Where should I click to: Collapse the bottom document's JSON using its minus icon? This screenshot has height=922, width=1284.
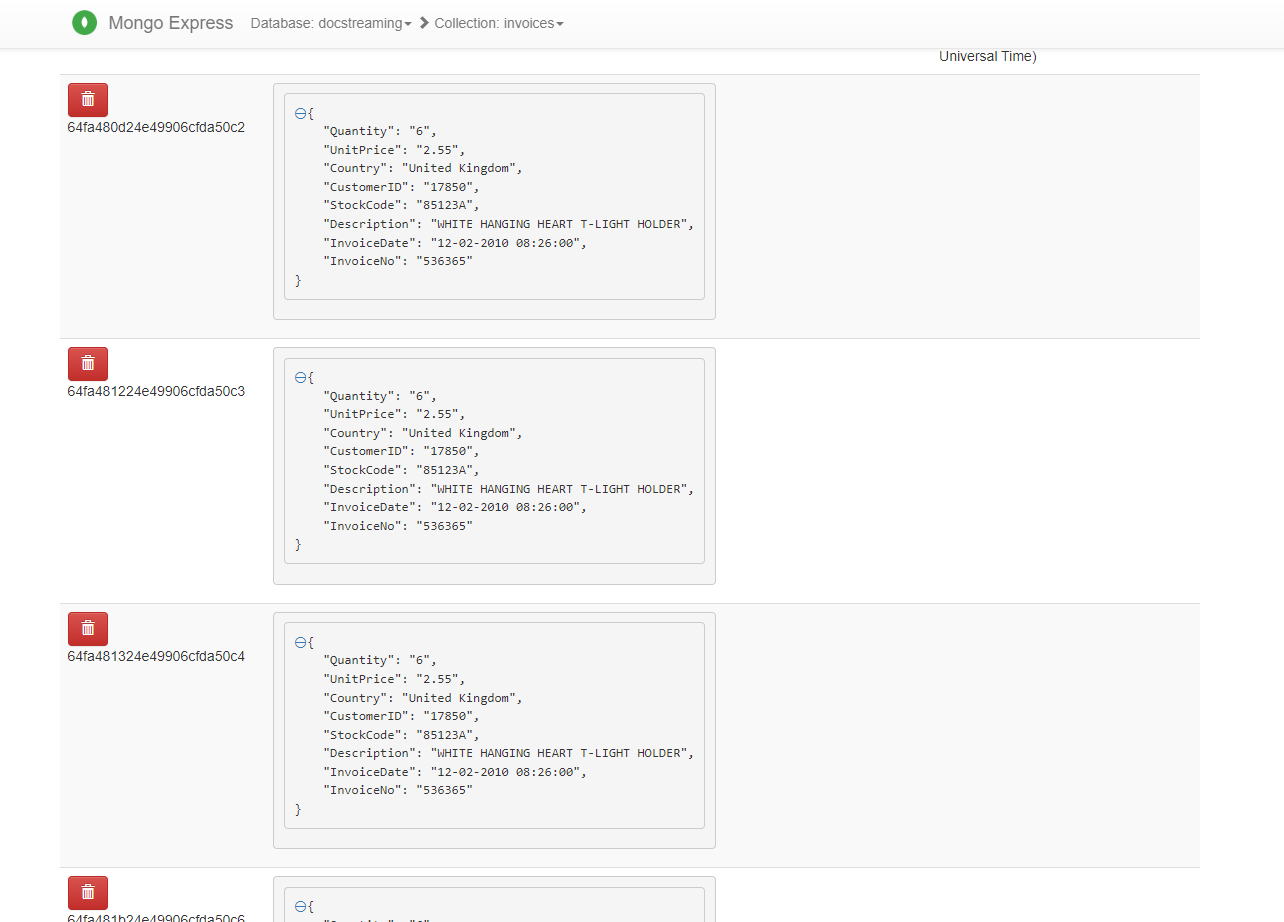300,906
